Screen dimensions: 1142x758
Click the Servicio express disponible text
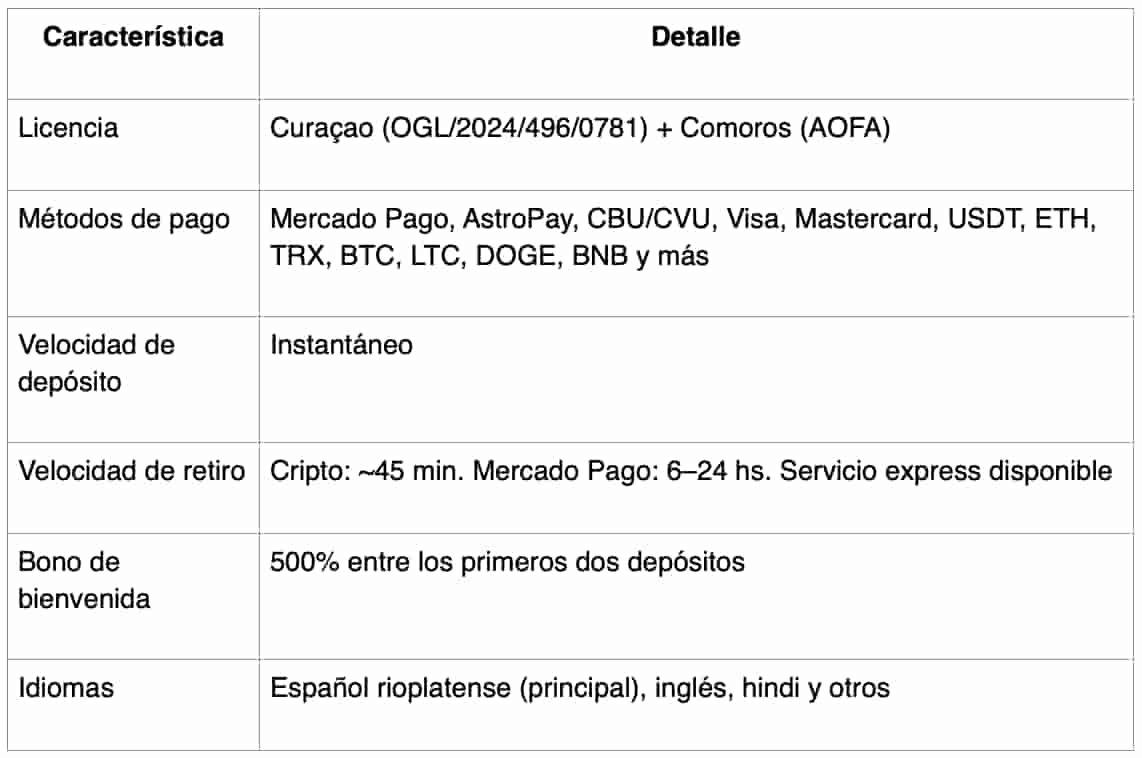pyautogui.click(x=946, y=470)
